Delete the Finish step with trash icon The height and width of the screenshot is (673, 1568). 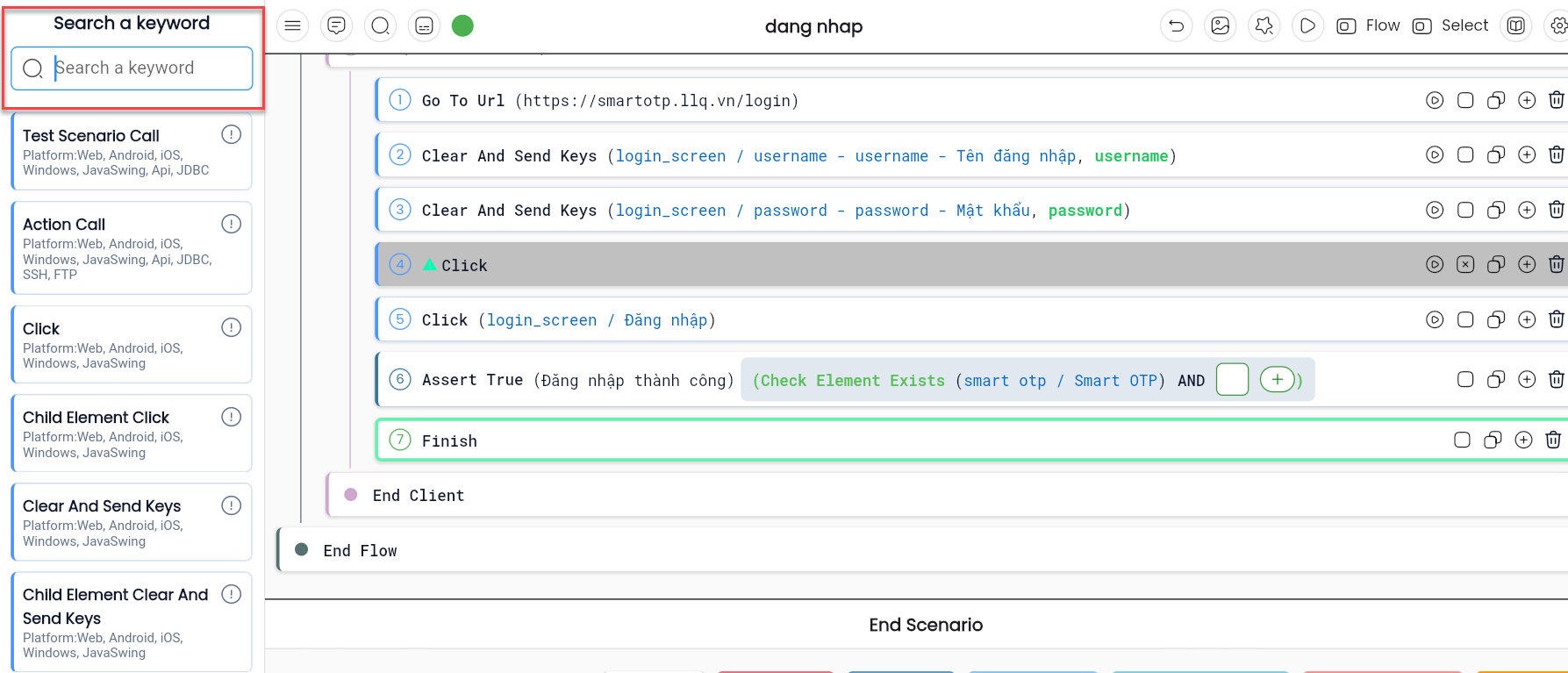(1553, 440)
